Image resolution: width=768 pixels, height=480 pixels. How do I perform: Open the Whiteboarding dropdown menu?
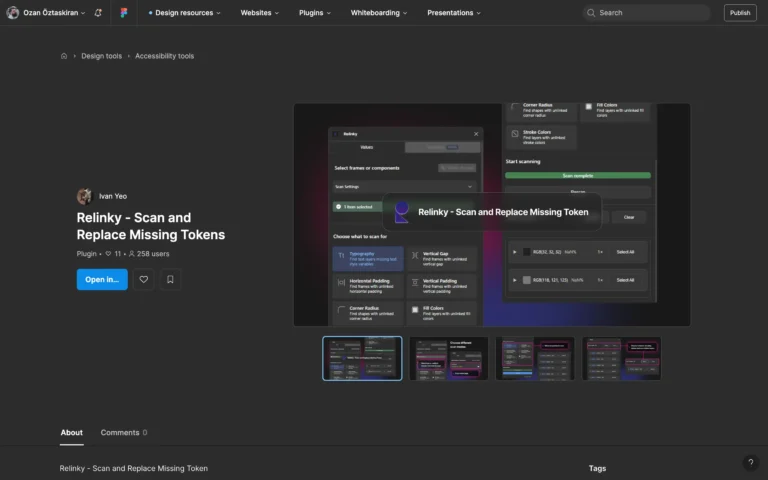point(379,13)
